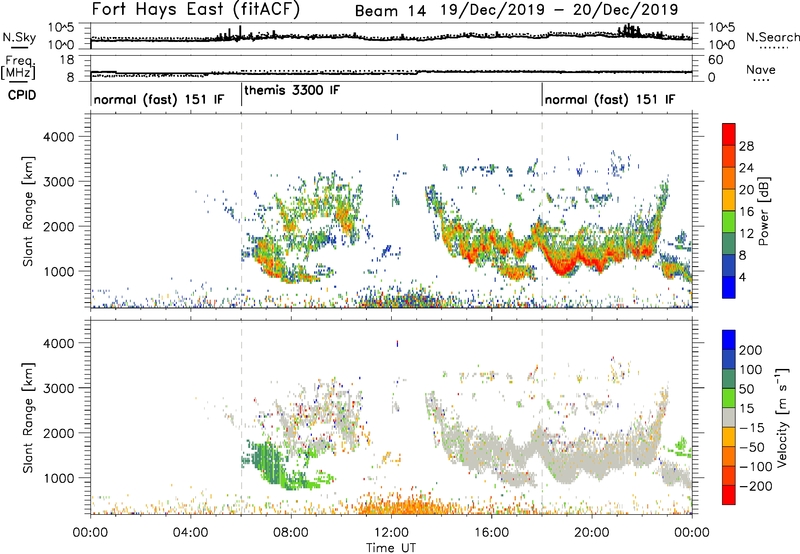Click the CPID change marker at 18:00
The image size is (800, 554).
[542, 95]
